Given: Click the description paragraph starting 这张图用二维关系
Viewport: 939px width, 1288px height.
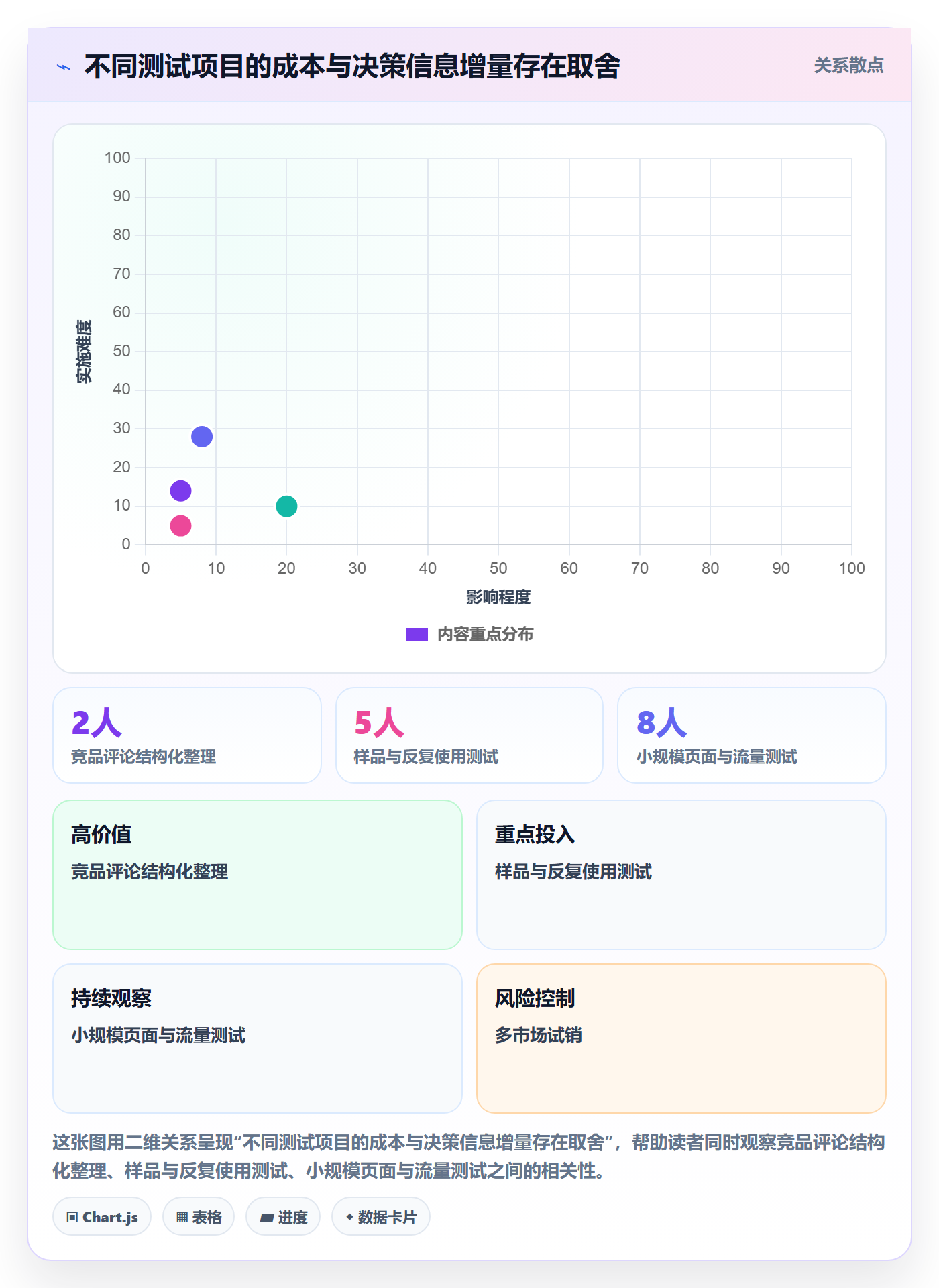Looking at the screenshot, I should pos(469,1157).
